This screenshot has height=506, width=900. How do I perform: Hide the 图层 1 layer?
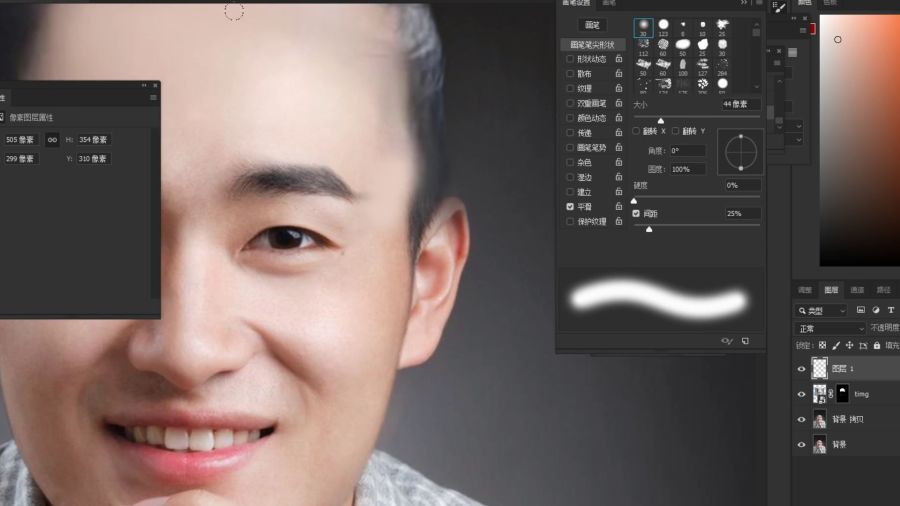[x=801, y=369]
